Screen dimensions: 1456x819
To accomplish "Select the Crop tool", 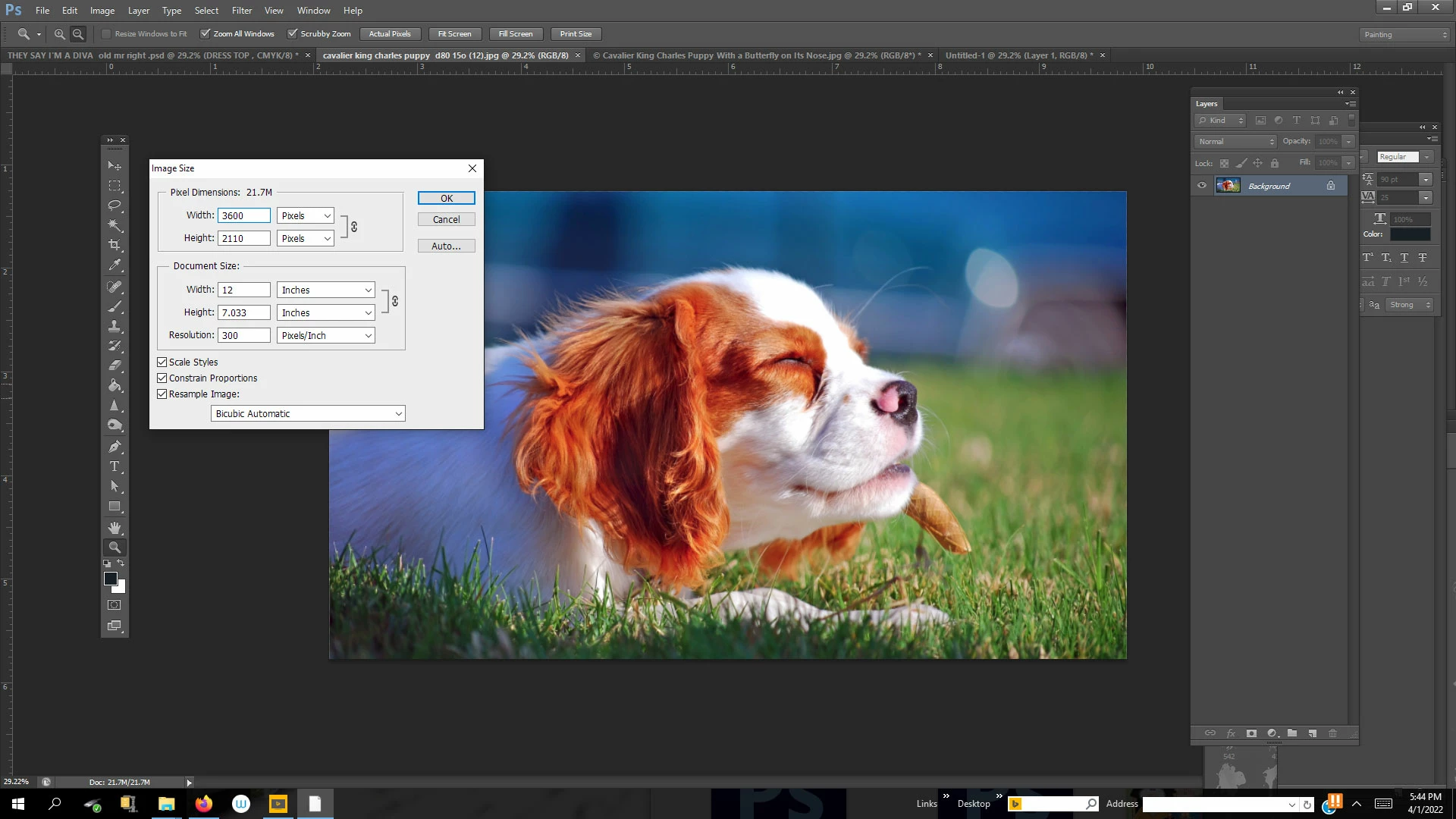I will pyautogui.click(x=115, y=245).
